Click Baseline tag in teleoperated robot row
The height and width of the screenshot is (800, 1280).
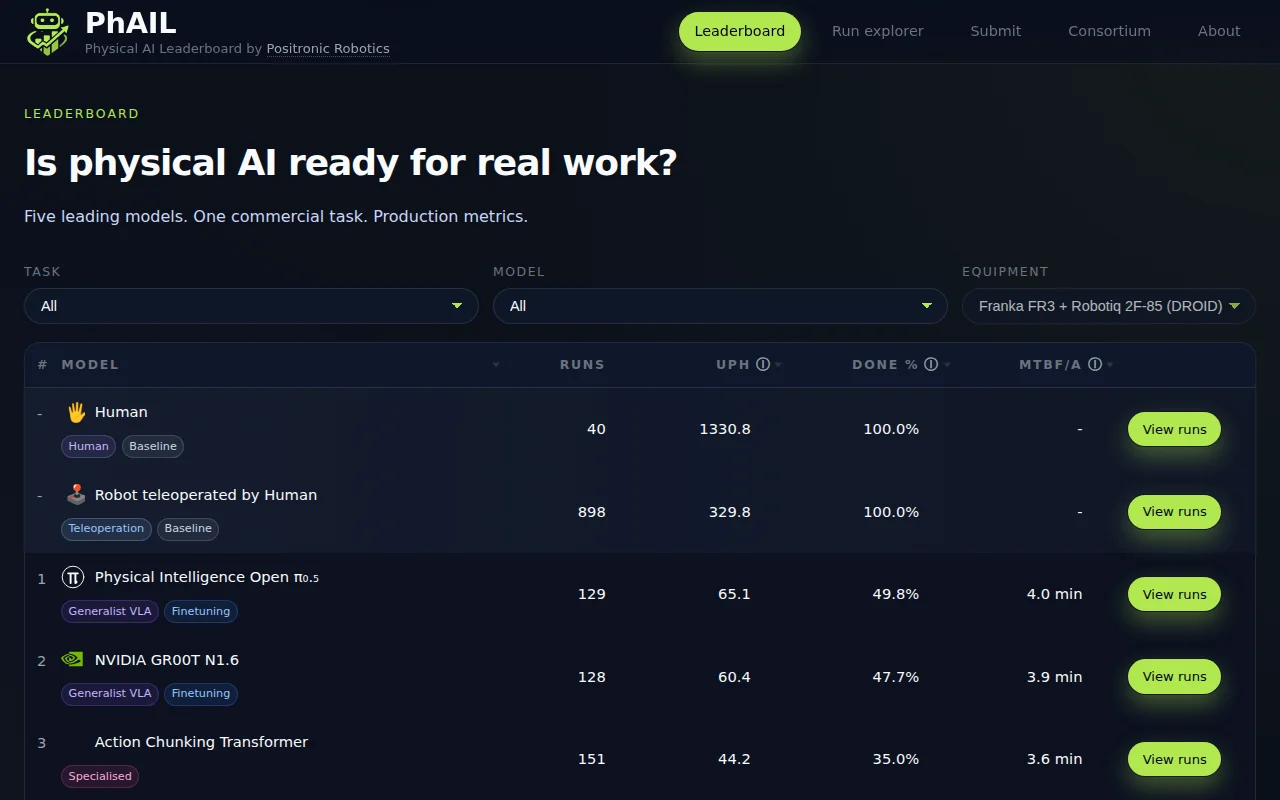(x=188, y=529)
